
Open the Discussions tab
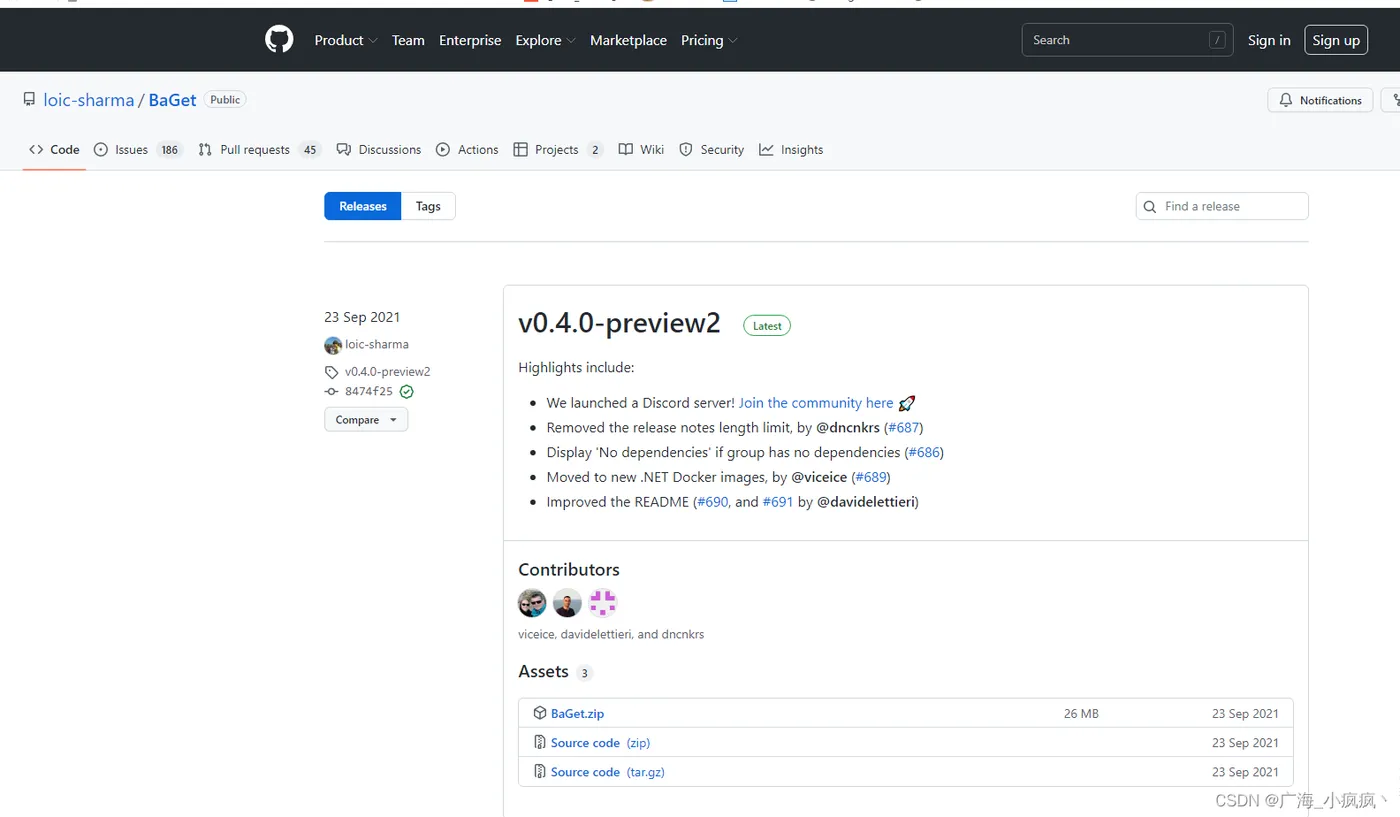pos(379,150)
